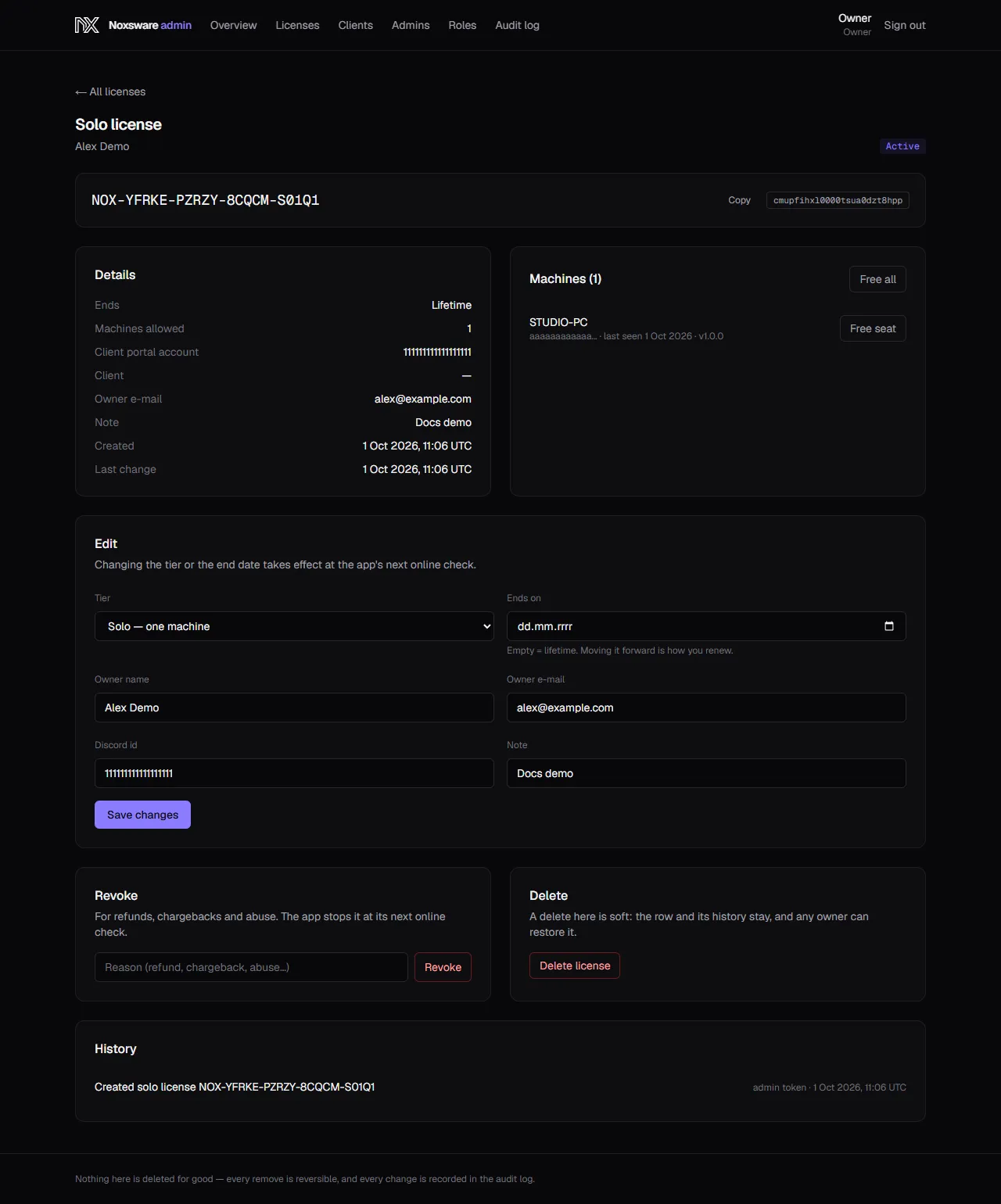Image resolution: width=1001 pixels, height=1204 pixels.
Task: Free seat for STUDIO-PC
Action: (873, 328)
